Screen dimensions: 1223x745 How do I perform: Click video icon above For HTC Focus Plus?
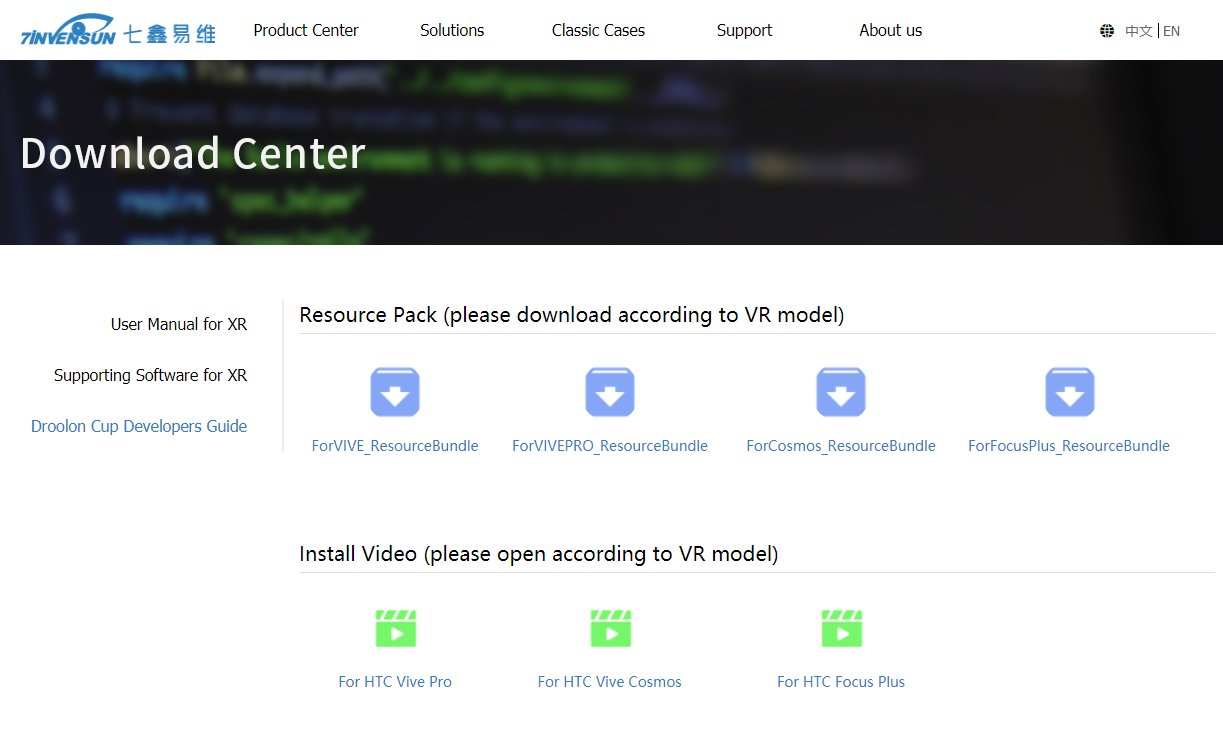(x=841, y=629)
